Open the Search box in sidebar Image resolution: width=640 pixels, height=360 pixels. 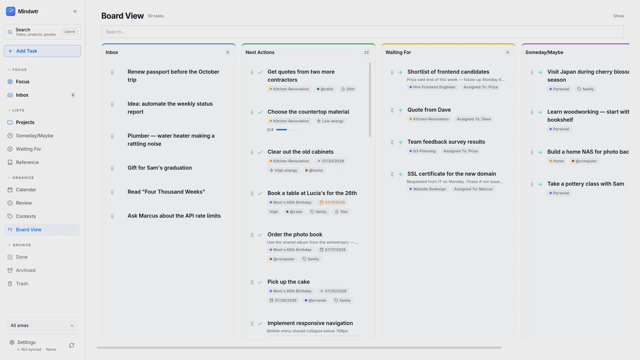click(42, 32)
